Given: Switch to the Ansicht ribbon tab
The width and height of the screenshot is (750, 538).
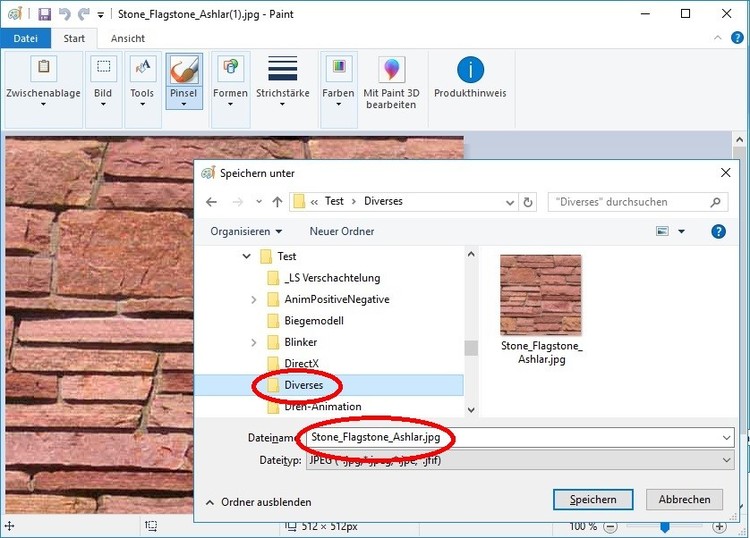Looking at the screenshot, I should [x=128, y=38].
